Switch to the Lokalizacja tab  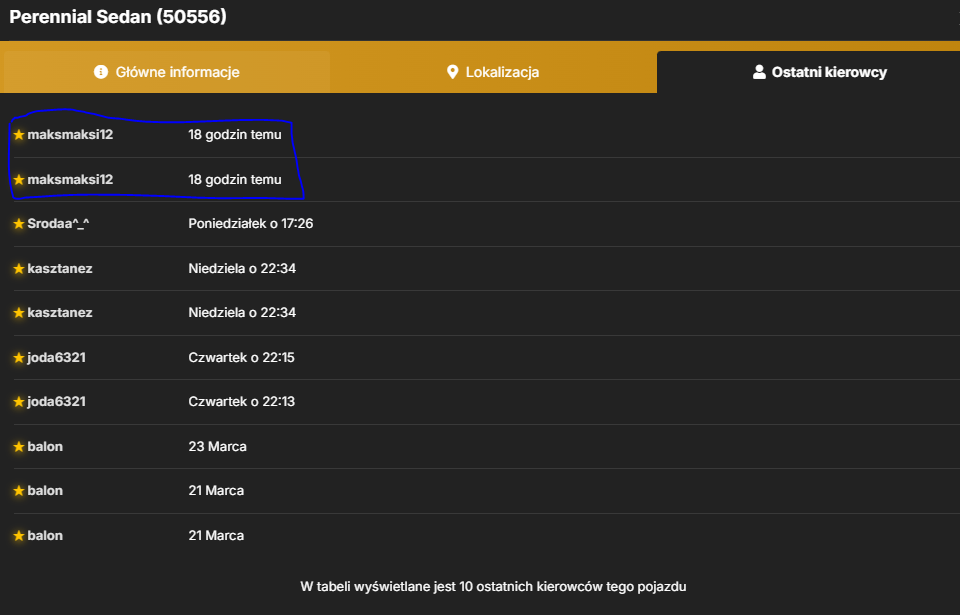pyautogui.click(x=493, y=72)
